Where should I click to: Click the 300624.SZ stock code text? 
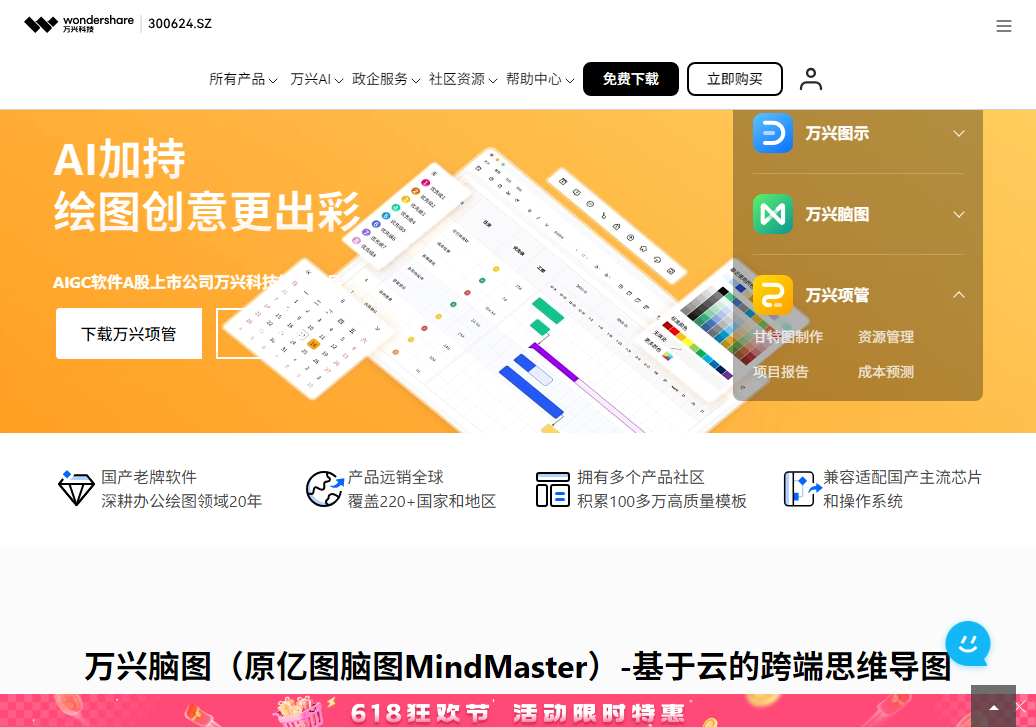pos(180,24)
